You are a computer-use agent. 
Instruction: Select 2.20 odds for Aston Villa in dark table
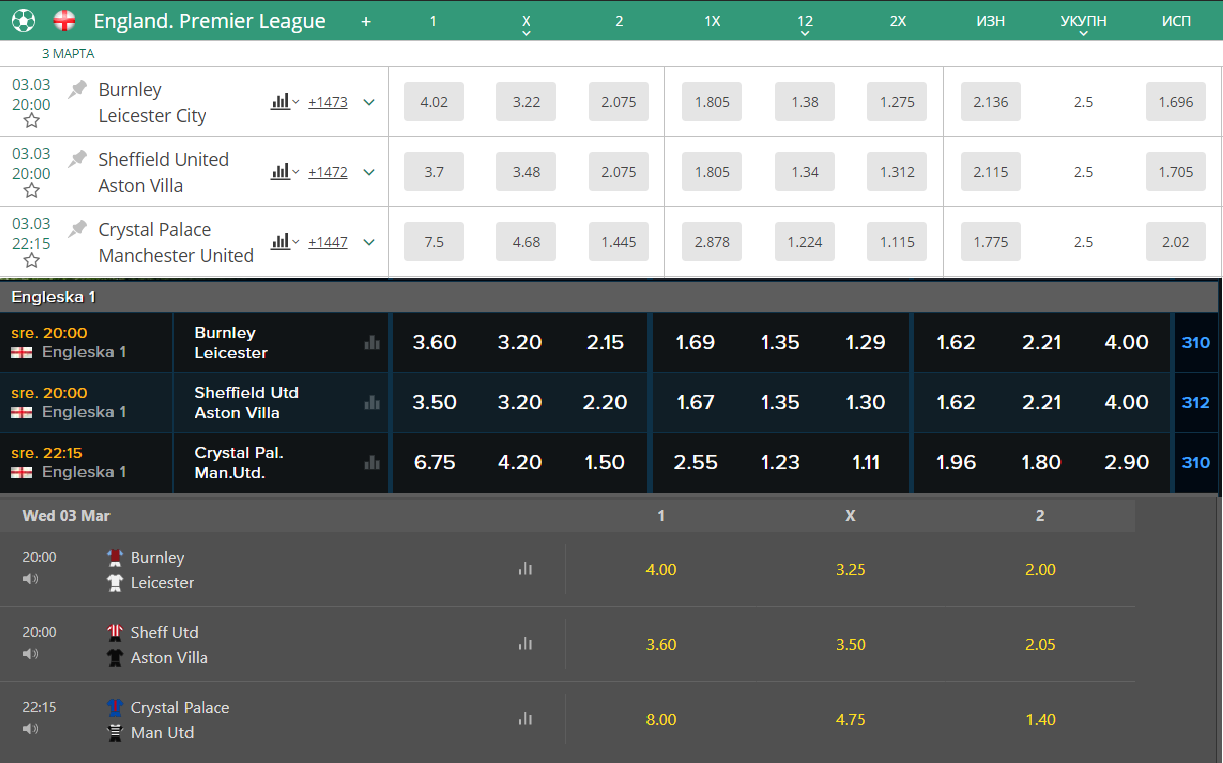[x=605, y=402]
